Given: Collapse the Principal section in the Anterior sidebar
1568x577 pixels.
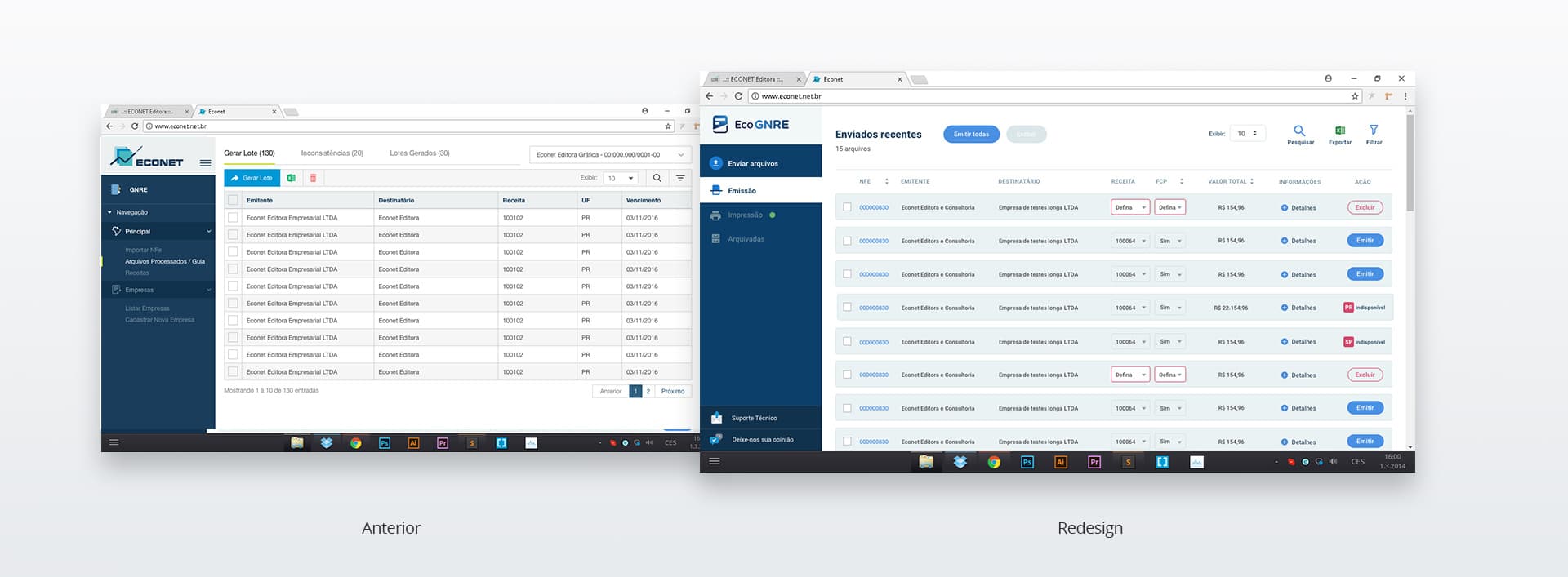Looking at the screenshot, I should pyautogui.click(x=208, y=232).
